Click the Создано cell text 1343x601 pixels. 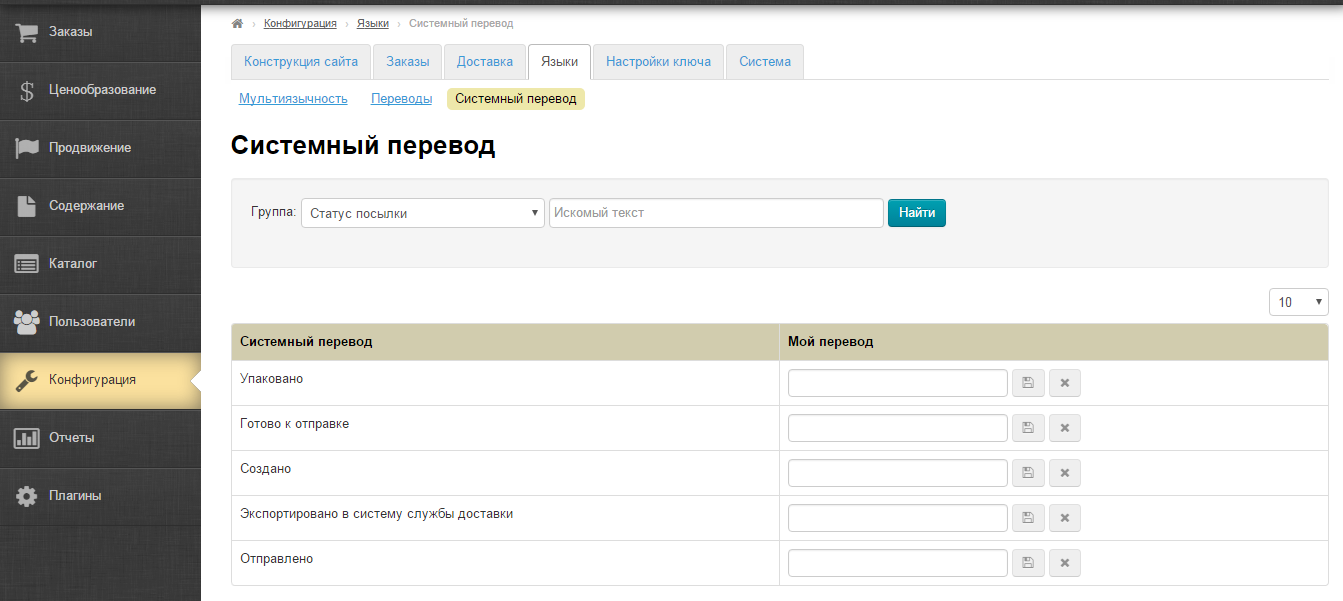[x=266, y=469]
